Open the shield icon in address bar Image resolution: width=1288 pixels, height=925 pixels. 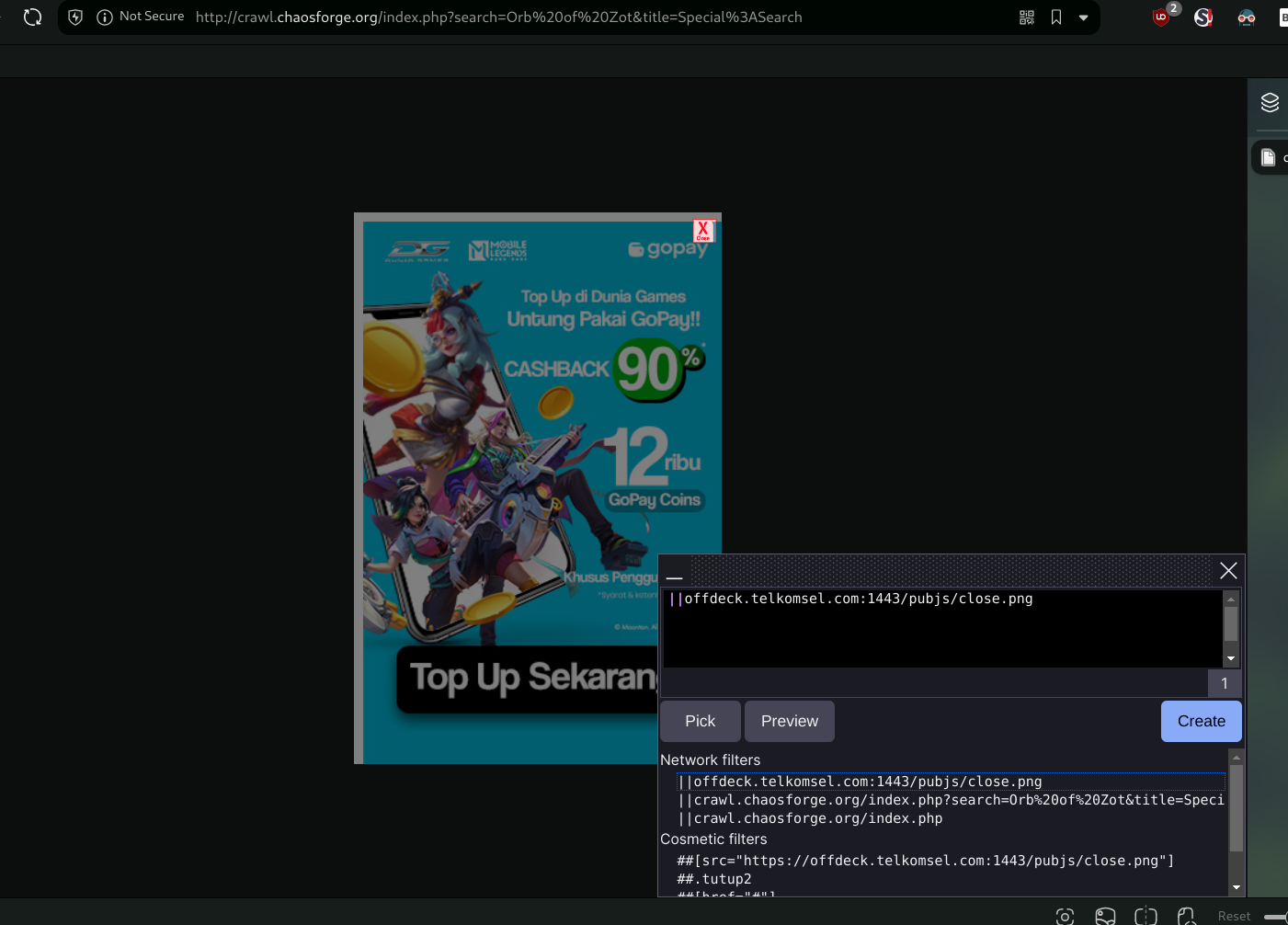75,17
